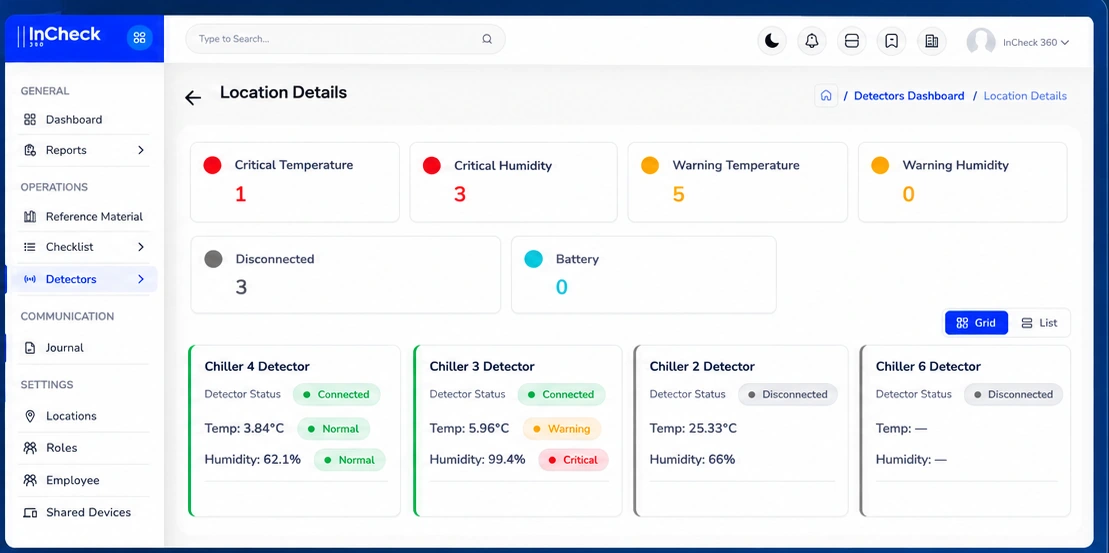The image size is (1109, 553).
Task: Click Warning badge on Chiller 3
Action: pyautogui.click(x=562, y=429)
